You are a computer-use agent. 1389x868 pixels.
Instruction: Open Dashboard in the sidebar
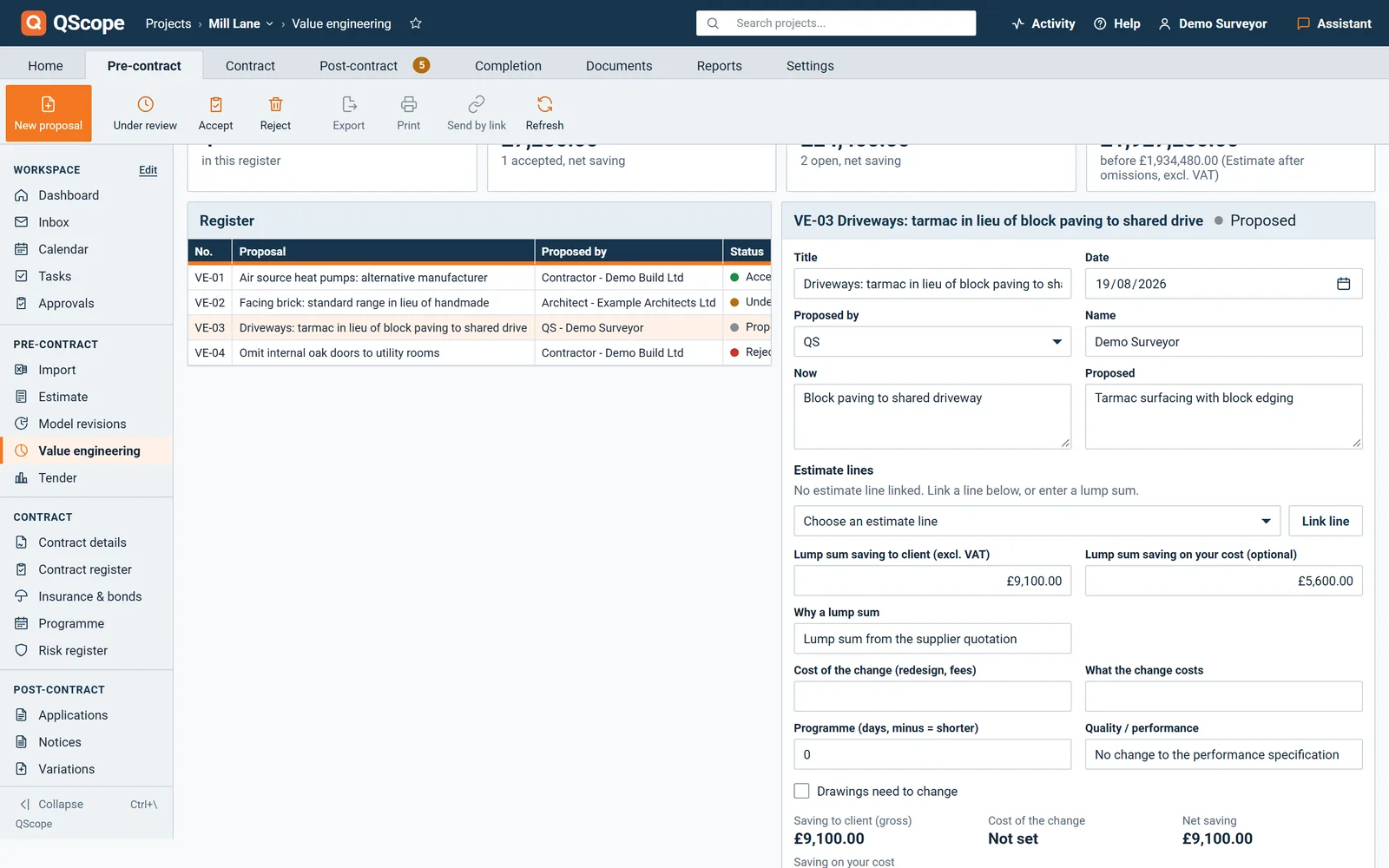pyautogui.click(x=86, y=195)
